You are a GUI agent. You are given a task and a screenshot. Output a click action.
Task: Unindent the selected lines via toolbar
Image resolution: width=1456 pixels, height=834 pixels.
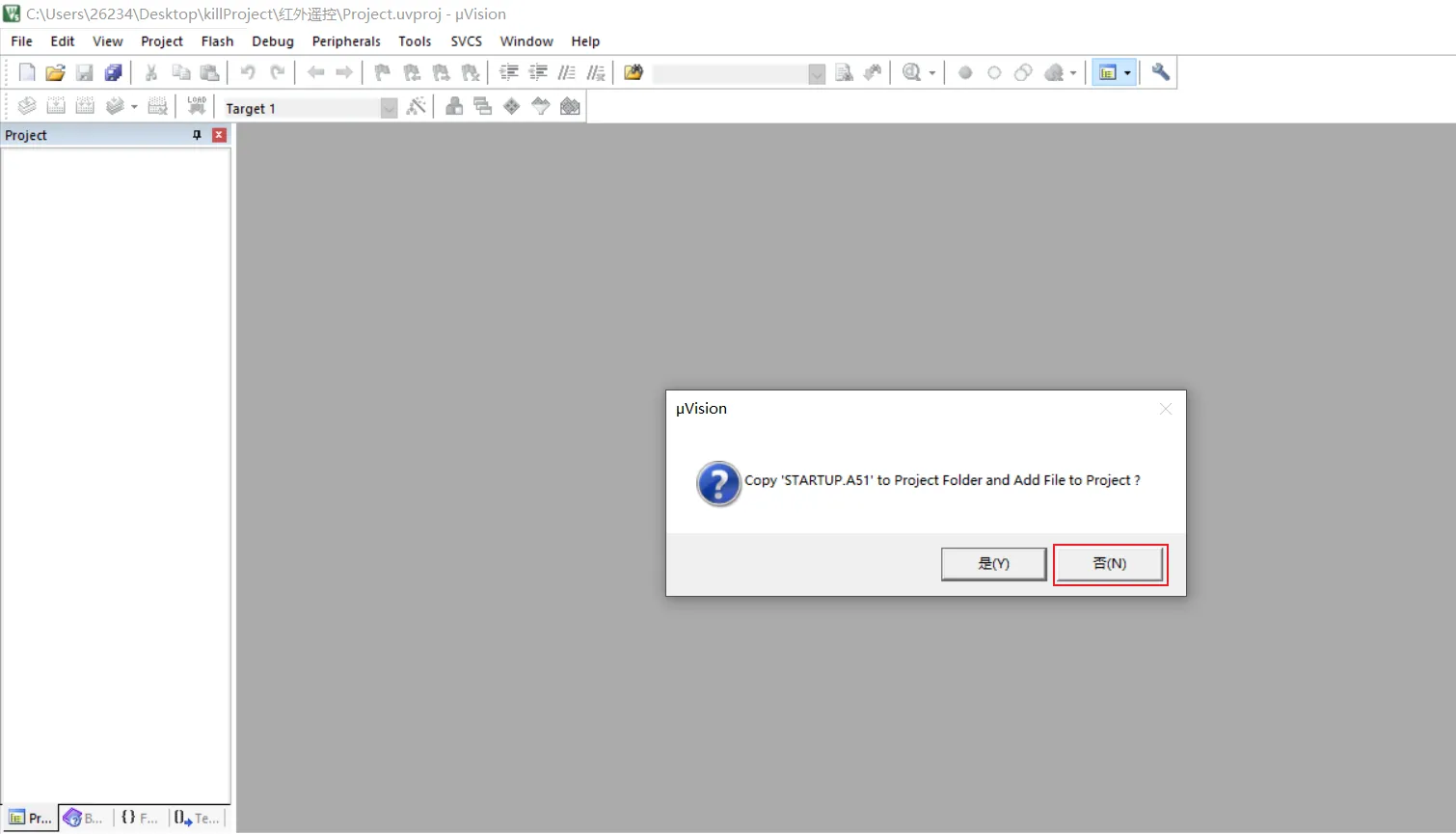pyautogui.click(x=538, y=72)
